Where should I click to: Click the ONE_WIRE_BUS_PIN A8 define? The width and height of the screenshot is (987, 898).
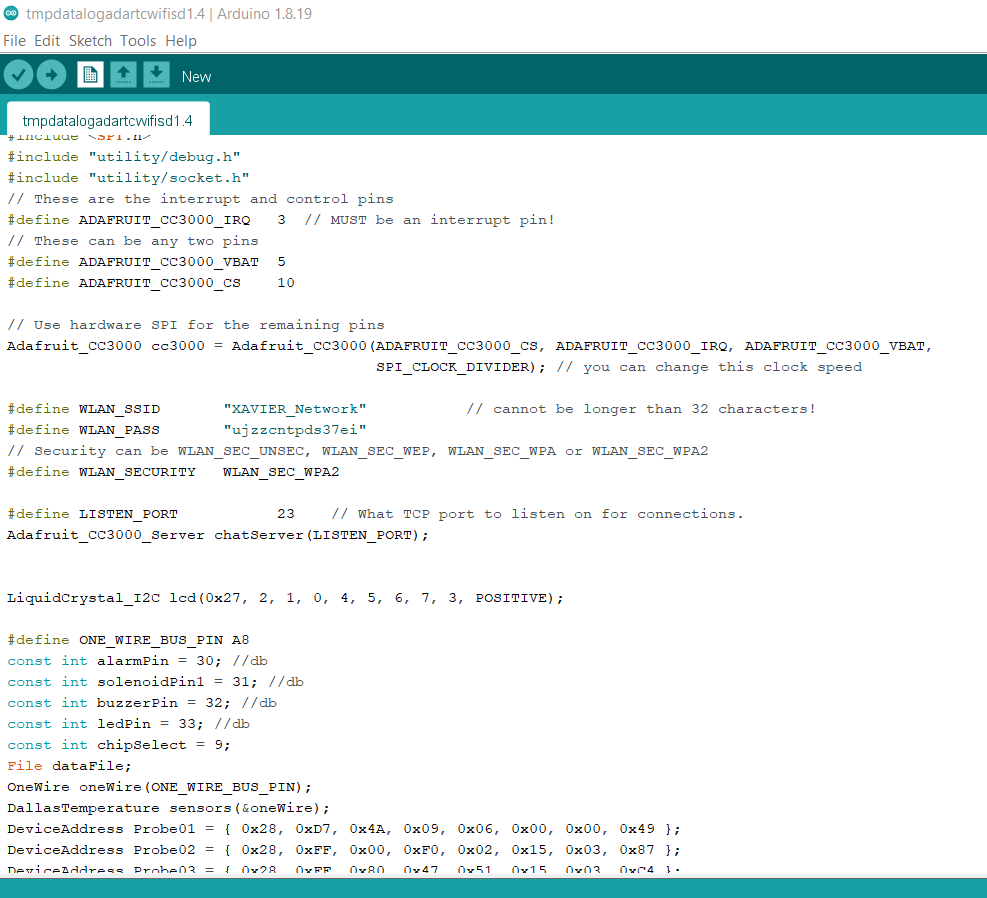128,640
